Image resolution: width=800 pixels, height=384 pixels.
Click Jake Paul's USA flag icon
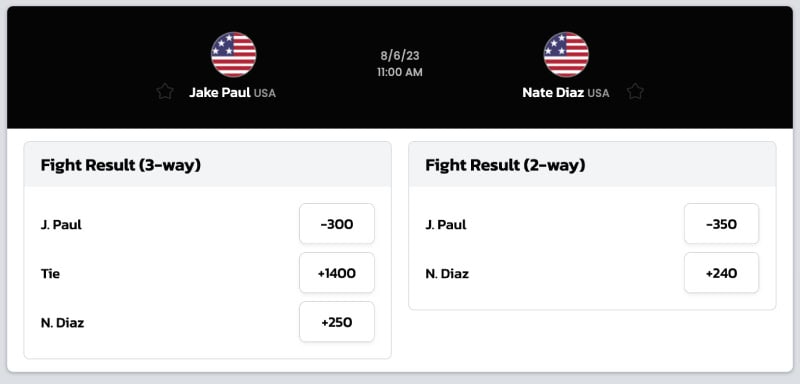click(234, 55)
